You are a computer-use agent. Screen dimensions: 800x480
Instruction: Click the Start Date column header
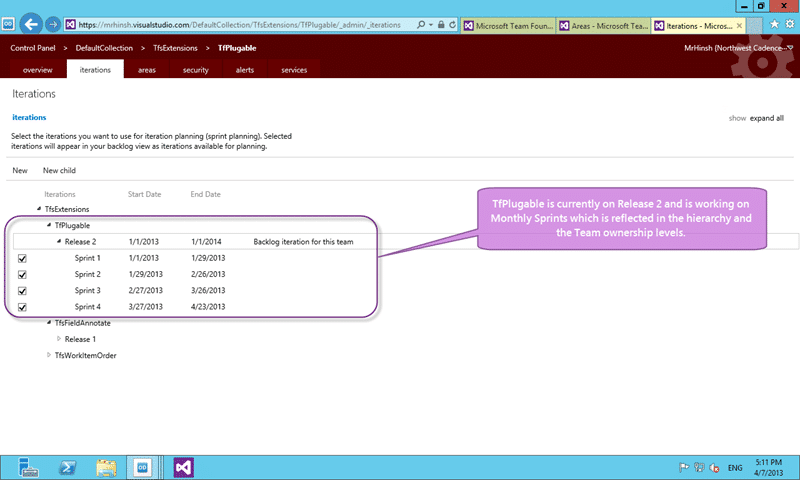pos(144,194)
